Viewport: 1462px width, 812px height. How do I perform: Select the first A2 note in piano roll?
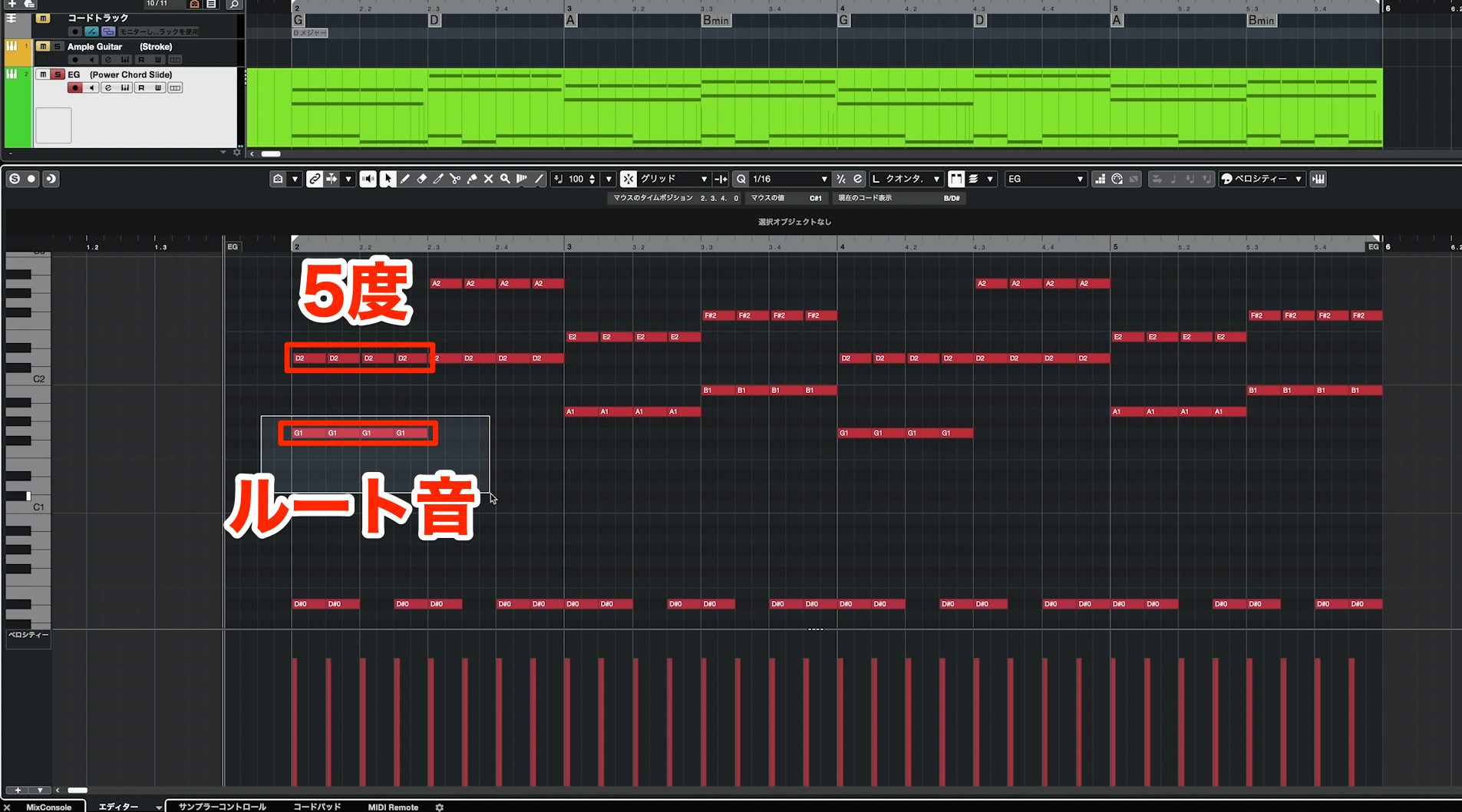(x=446, y=283)
